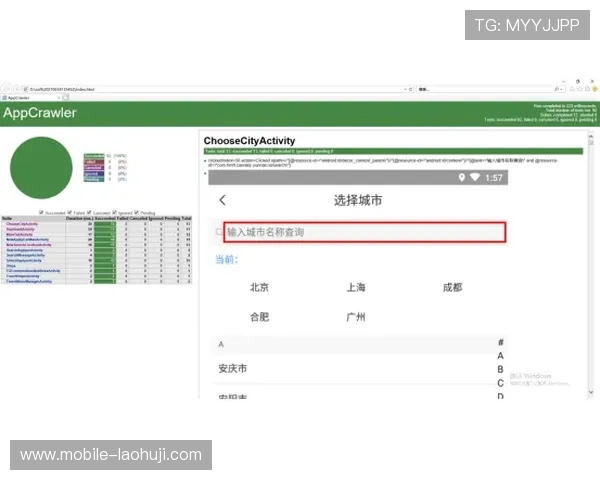This screenshot has height=480, width=600.
Task: Click the green test summary bar
Action: pos(393,151)
